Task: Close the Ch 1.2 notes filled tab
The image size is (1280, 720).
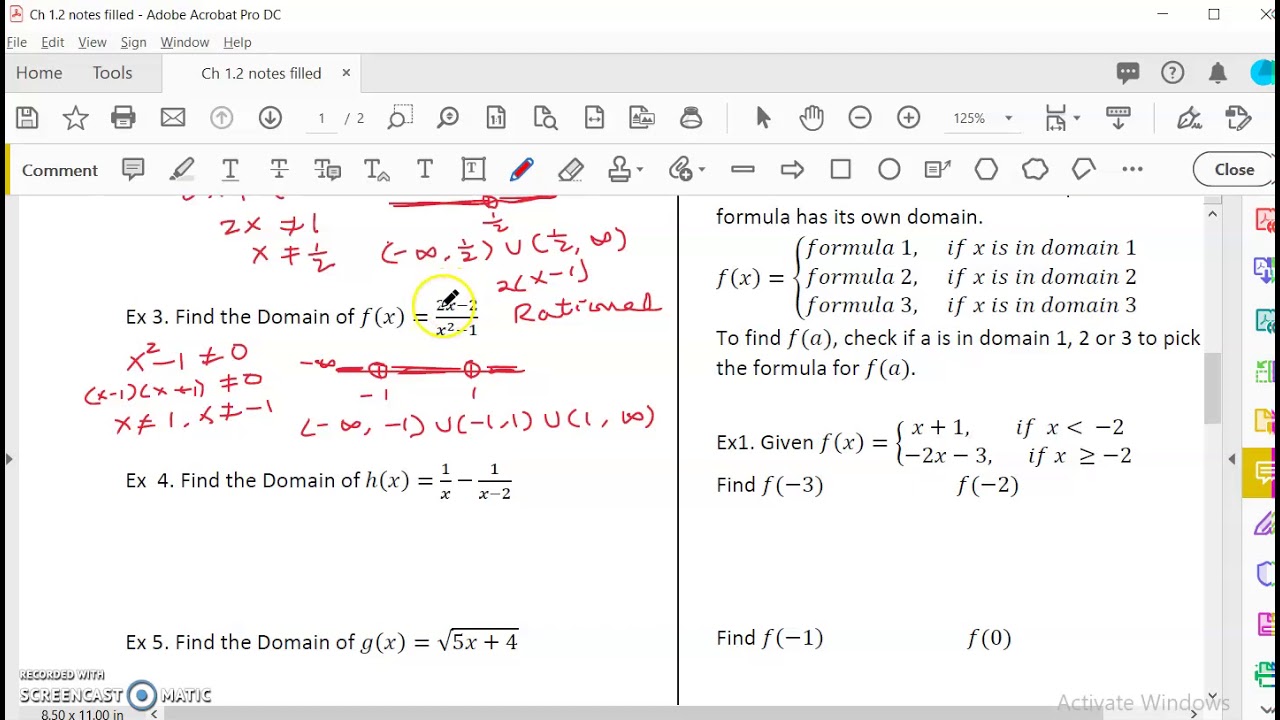Action: [346, 73]
